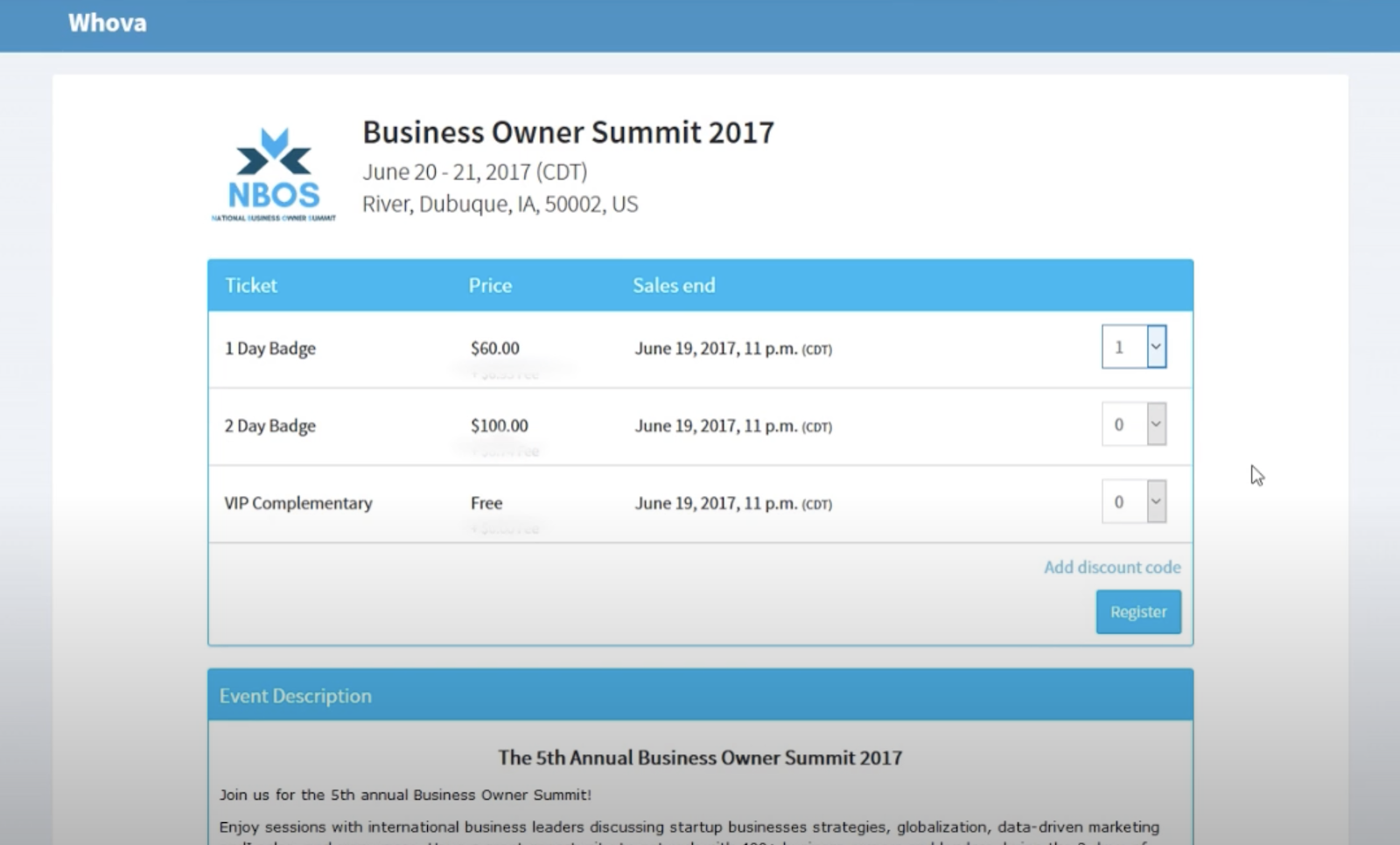Click the June 20 - 21, 2017 event date
Image resolution: width=1400 pixels, height=845 pixels.
tap(475, 171)
